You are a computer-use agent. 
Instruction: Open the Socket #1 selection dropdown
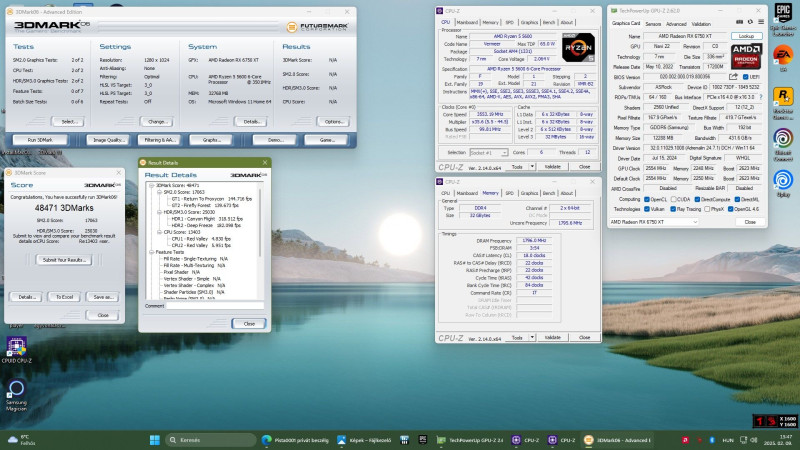click(488, 153)
